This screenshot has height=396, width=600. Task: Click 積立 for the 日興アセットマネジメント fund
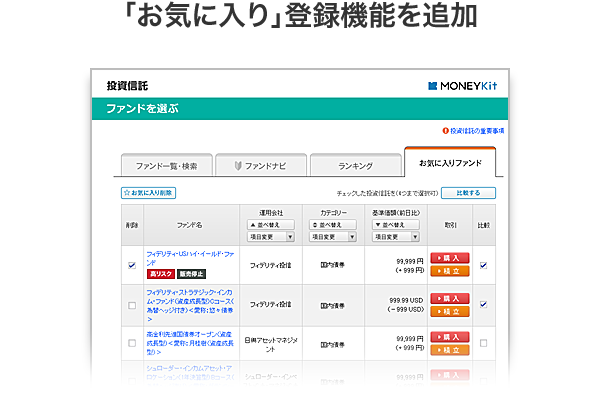(x=450, y=350)
